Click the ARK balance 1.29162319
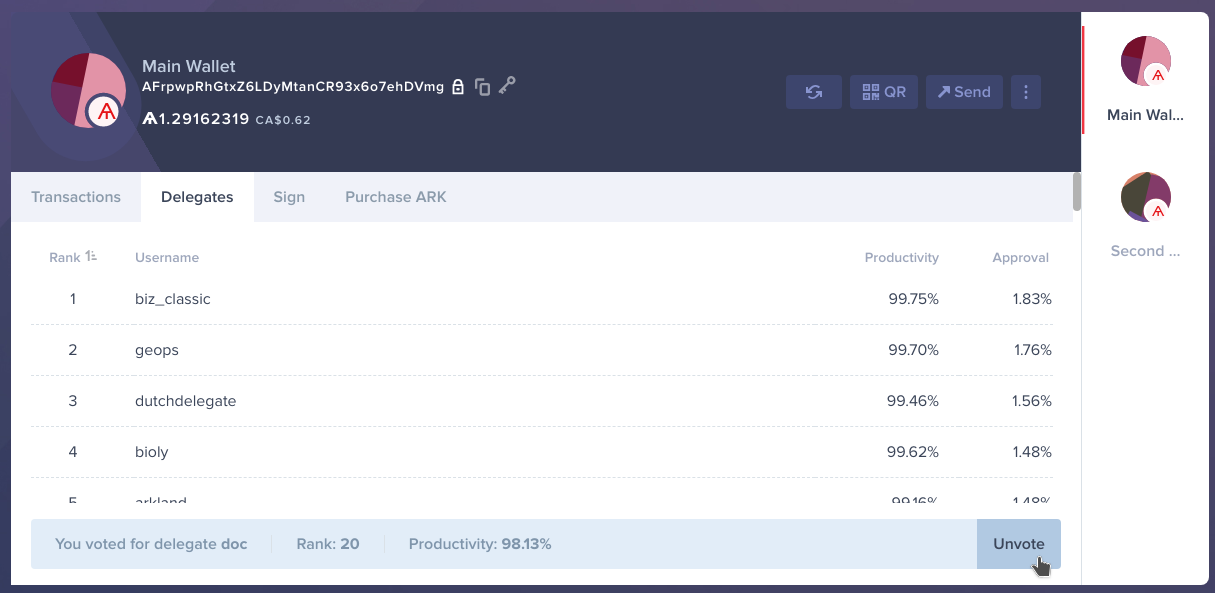Viewport: 1215px width, 593px height. pos(196,119)
